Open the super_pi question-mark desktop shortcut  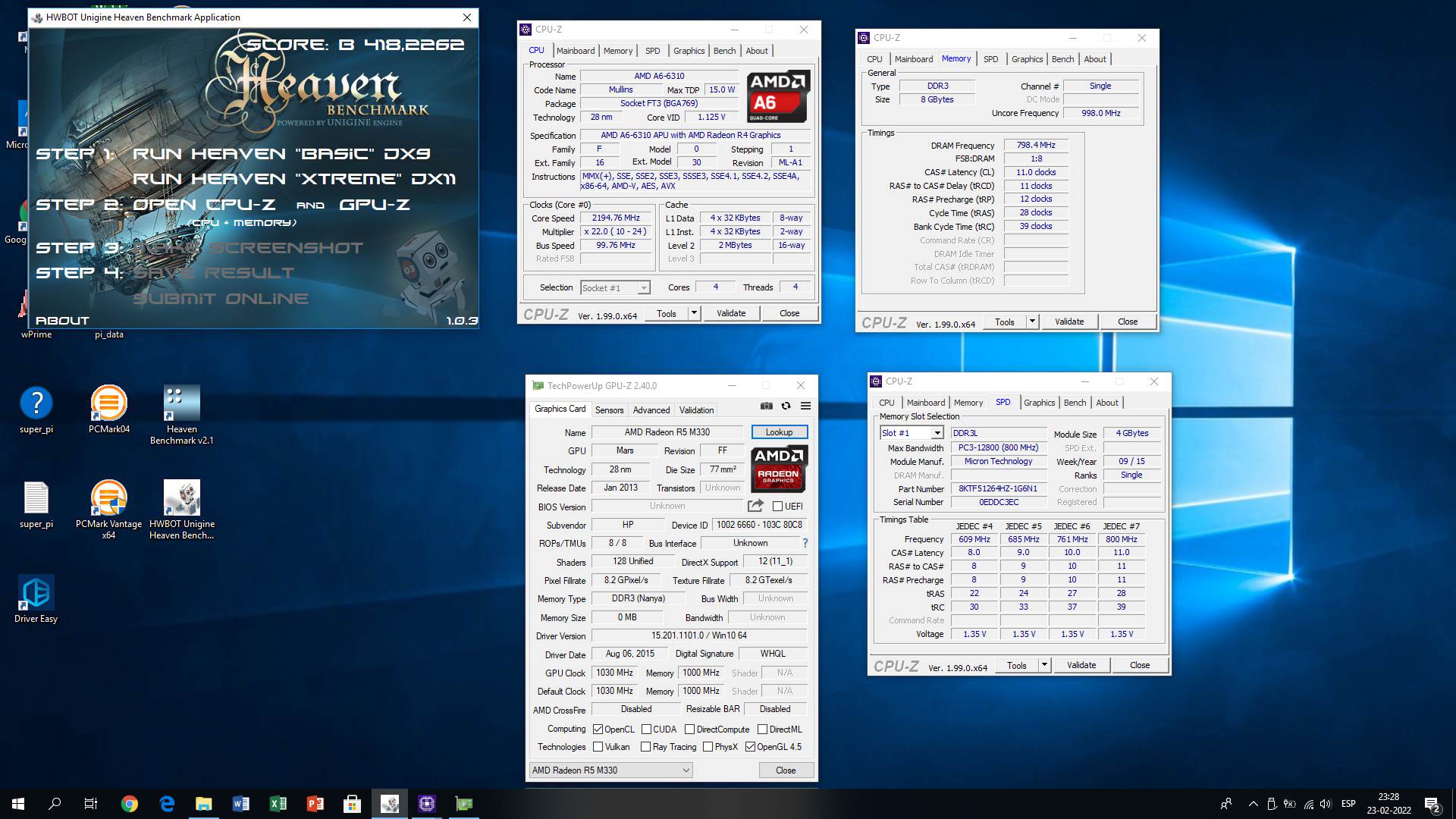coord(36,410)
